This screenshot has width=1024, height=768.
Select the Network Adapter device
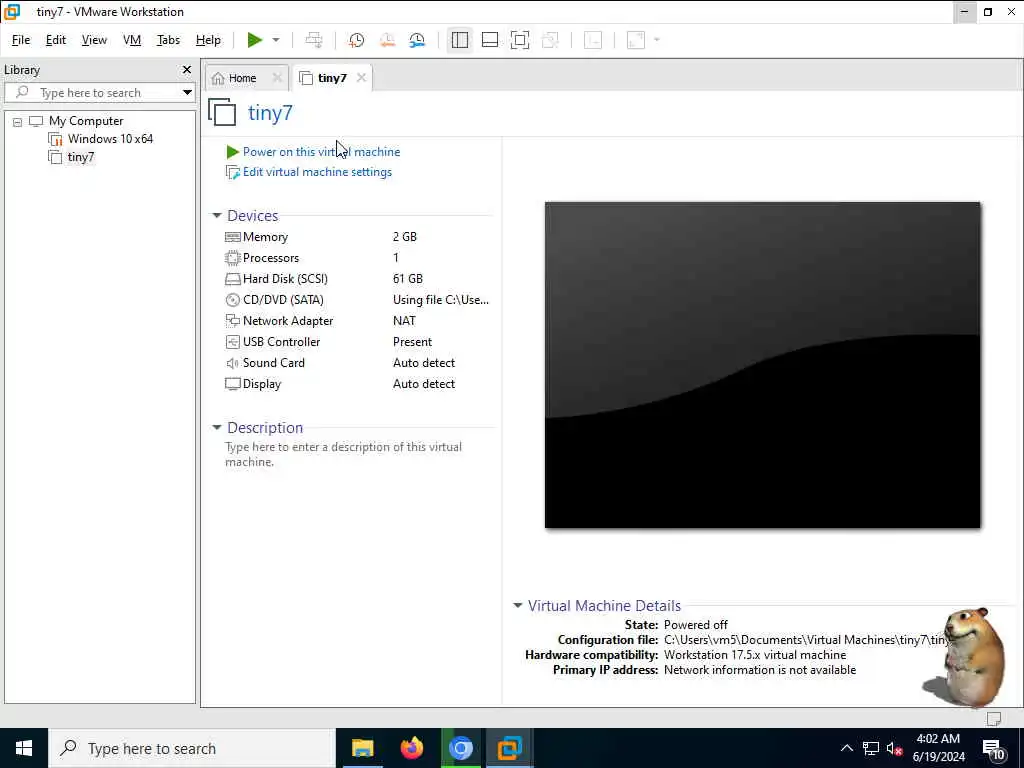pos(357,321)
